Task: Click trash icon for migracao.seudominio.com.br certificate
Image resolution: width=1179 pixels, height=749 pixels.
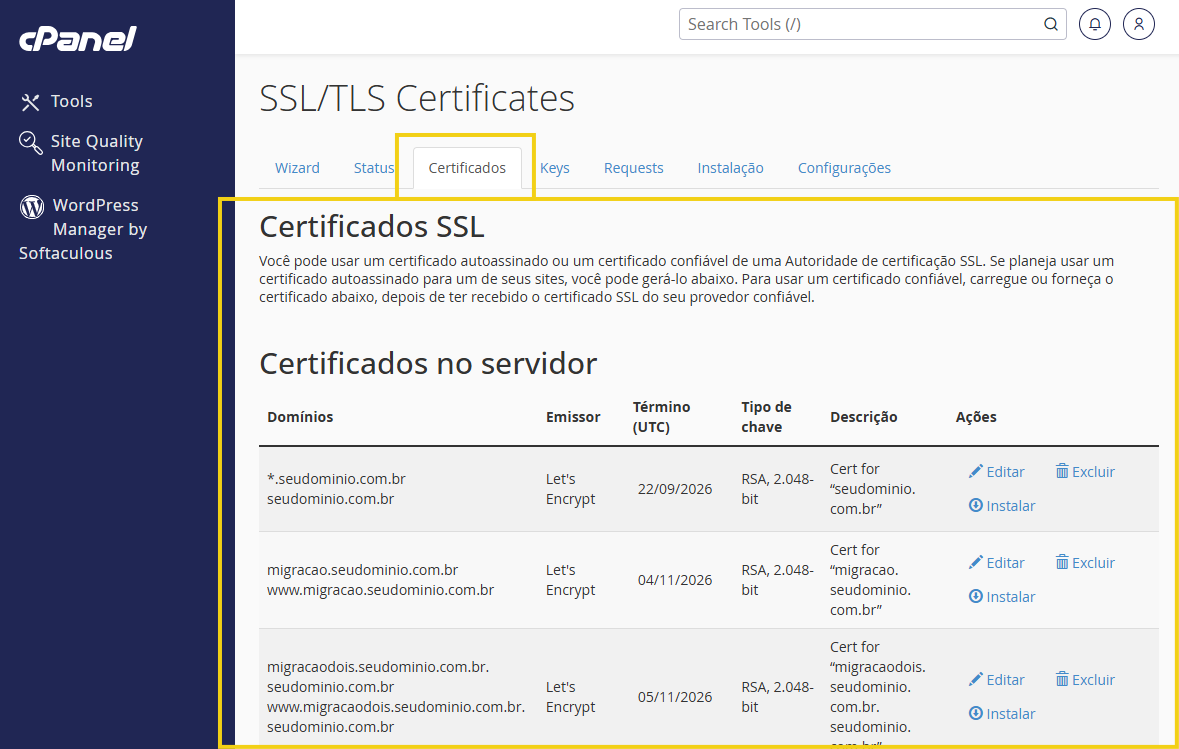Action: point(1062,563)
